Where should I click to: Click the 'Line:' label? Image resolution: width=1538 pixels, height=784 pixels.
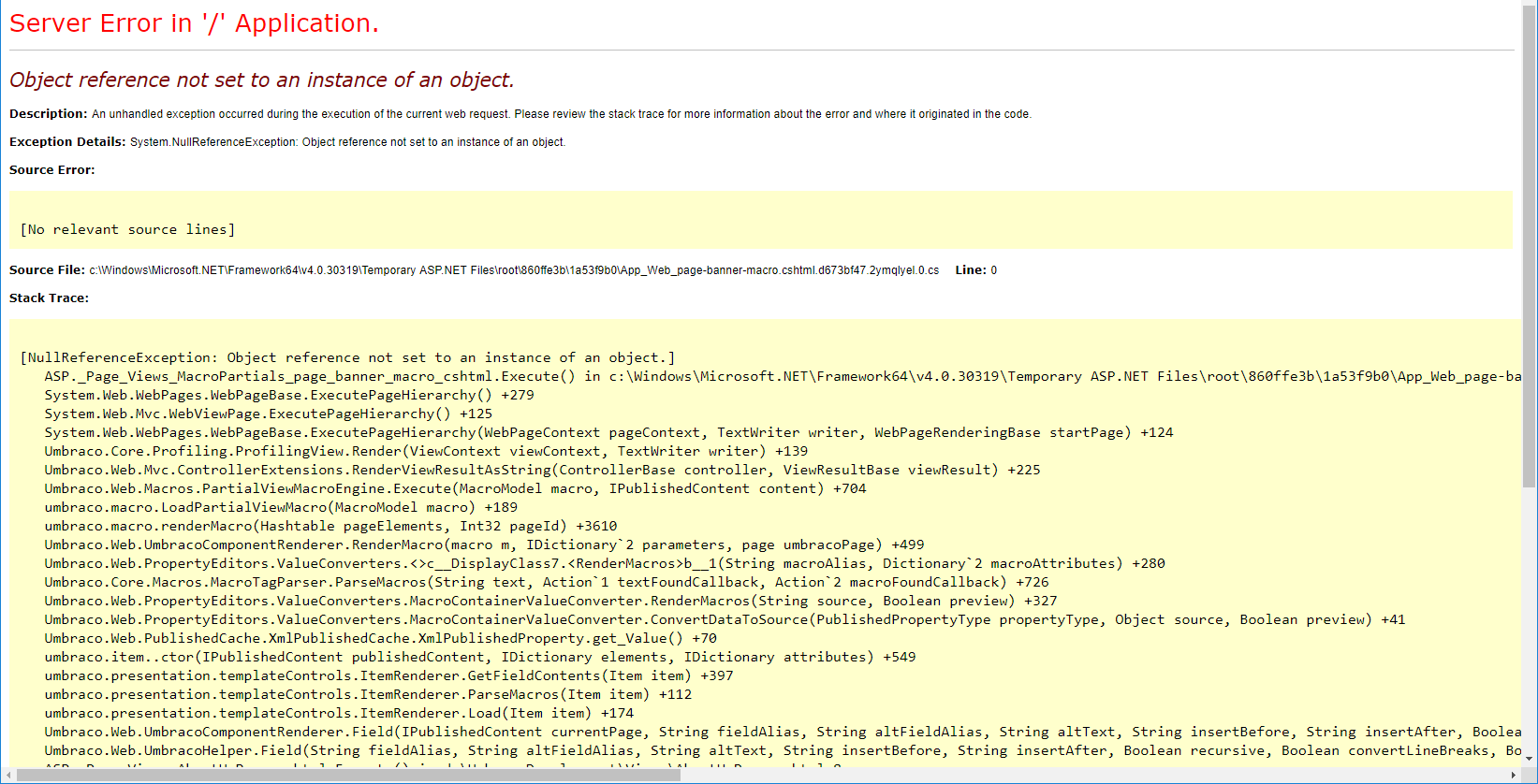[x=971, y=270]
